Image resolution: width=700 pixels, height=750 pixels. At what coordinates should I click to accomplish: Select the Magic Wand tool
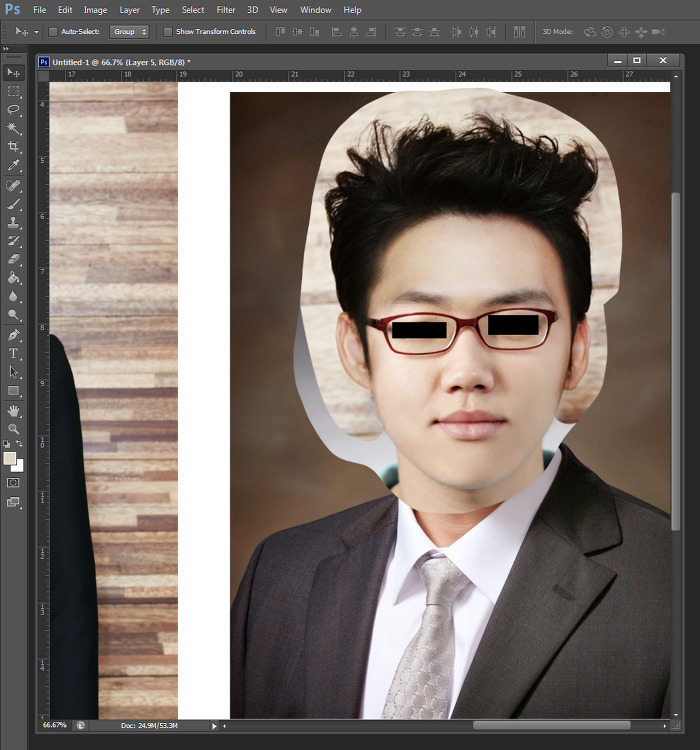coord(14,128)
